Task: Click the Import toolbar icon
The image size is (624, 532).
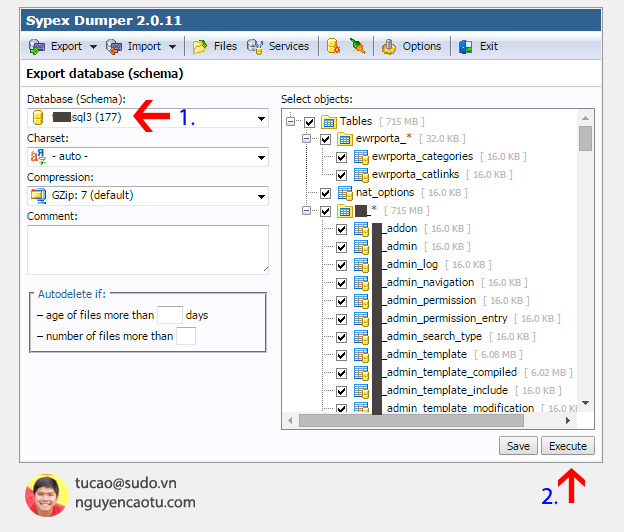Action: pyautogui.click(x=114, y=47)
